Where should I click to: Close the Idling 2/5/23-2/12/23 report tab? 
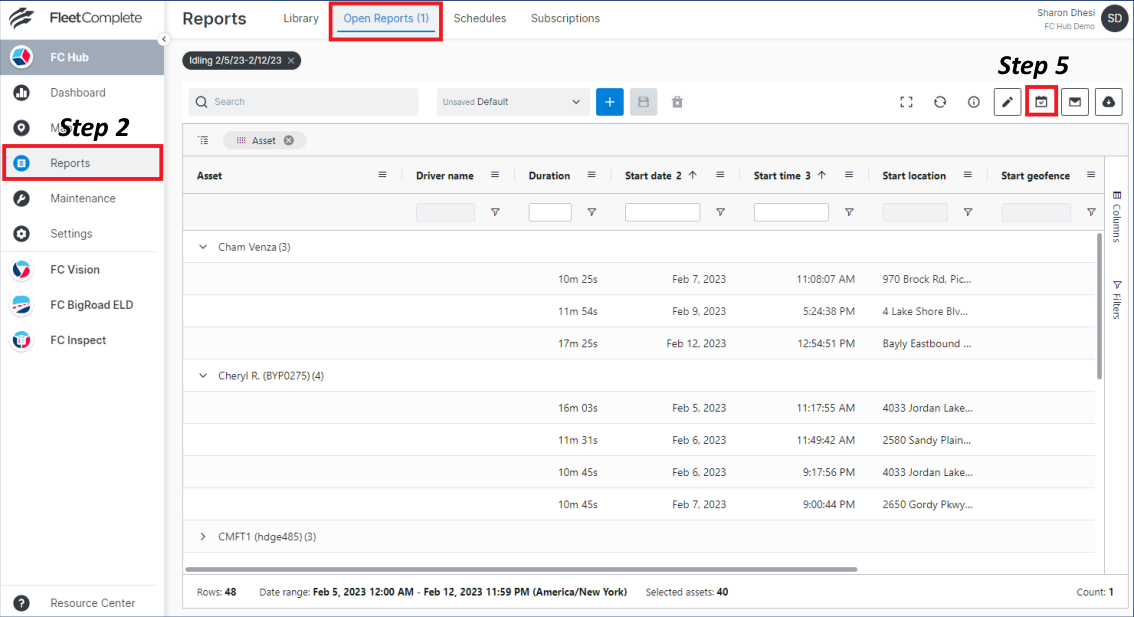[x=291, y=61]
